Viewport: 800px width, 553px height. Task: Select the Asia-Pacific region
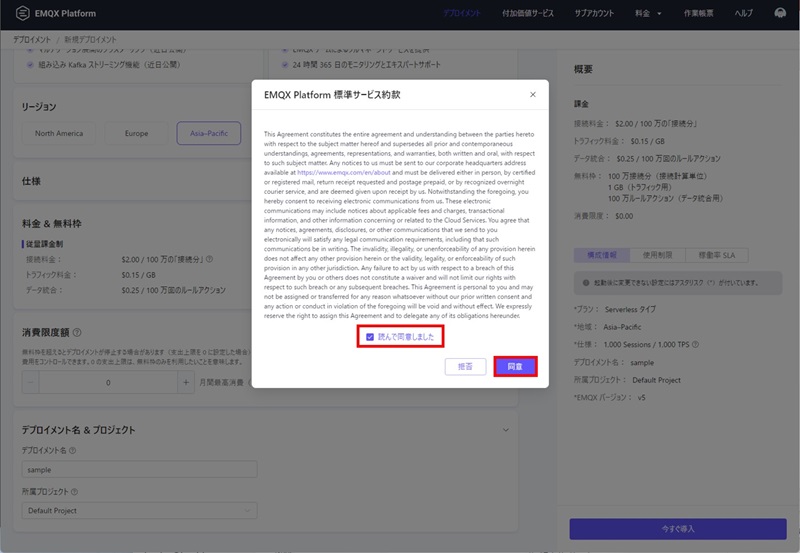[209, 133]
